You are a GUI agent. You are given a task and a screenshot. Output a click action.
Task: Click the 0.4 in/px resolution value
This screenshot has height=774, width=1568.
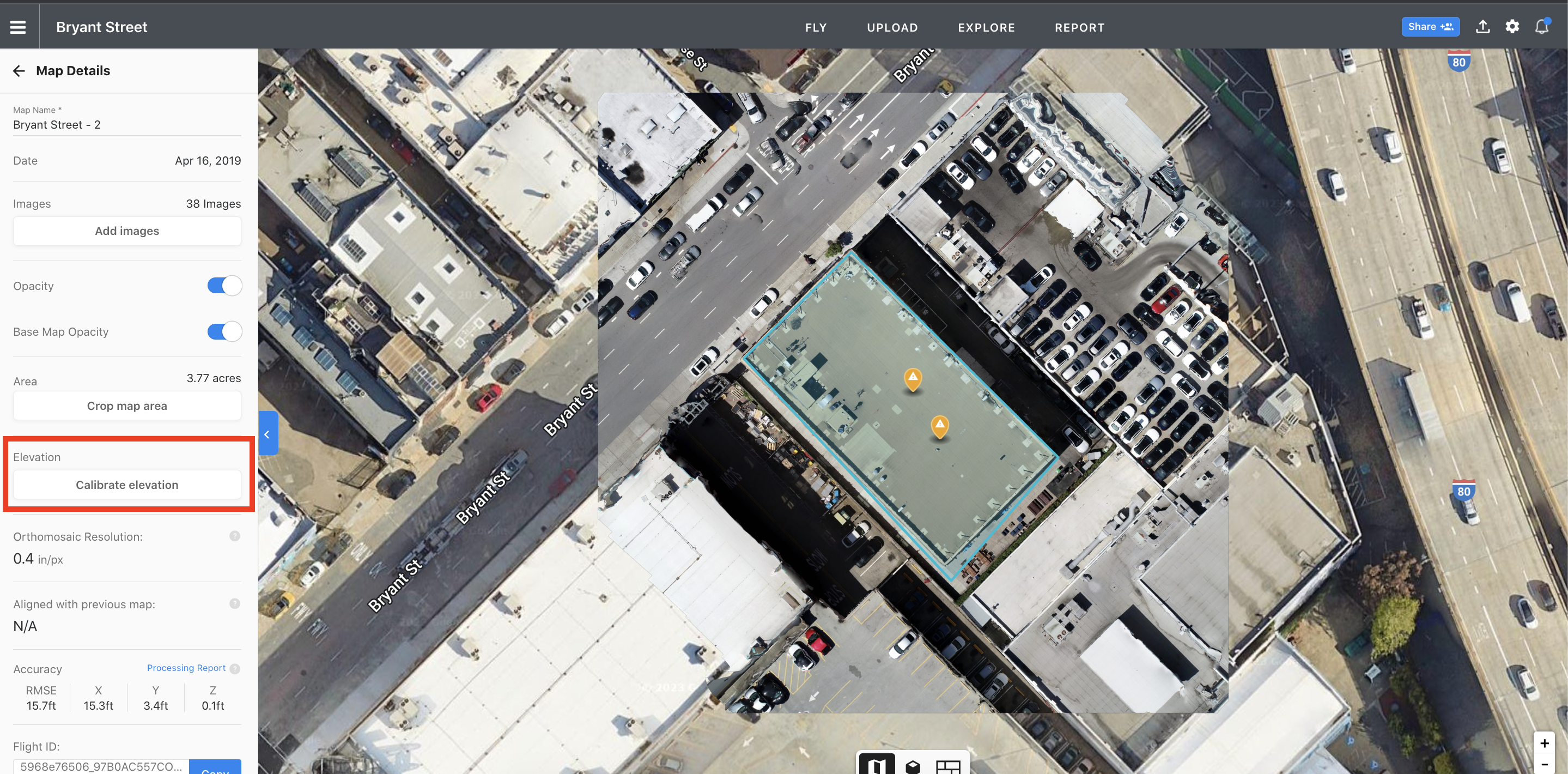(x=38, y=559)
